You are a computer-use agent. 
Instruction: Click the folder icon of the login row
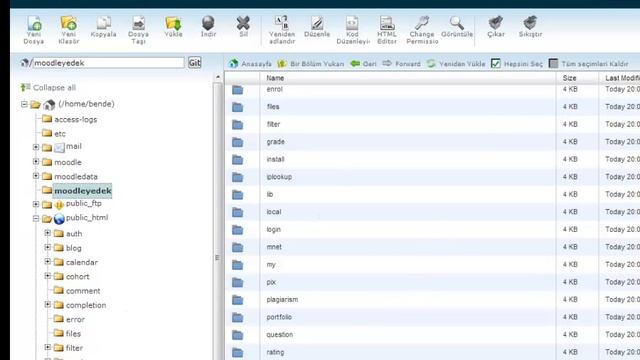[238, 230]
